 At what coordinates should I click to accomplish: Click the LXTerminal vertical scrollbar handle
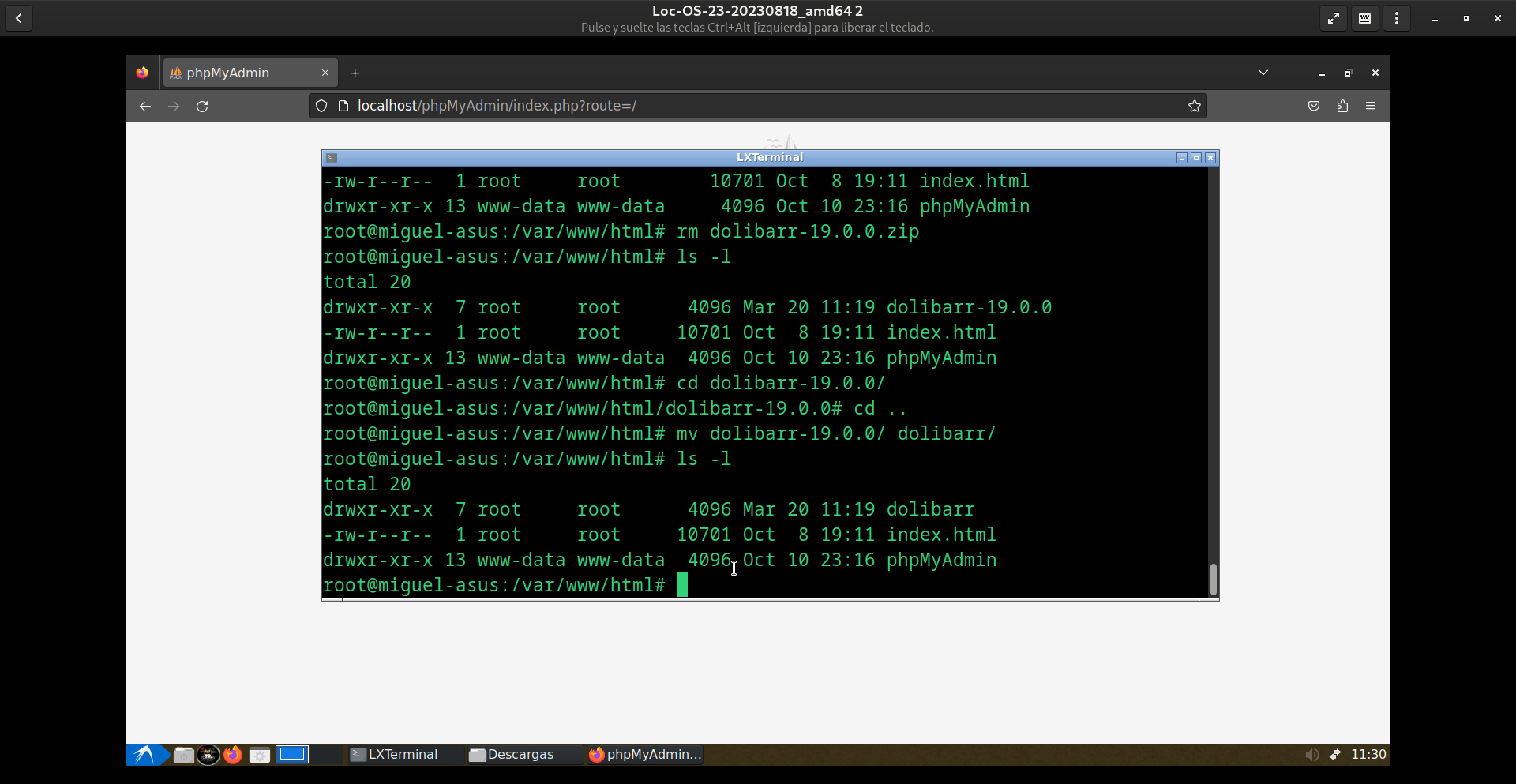pos(1213,579)
